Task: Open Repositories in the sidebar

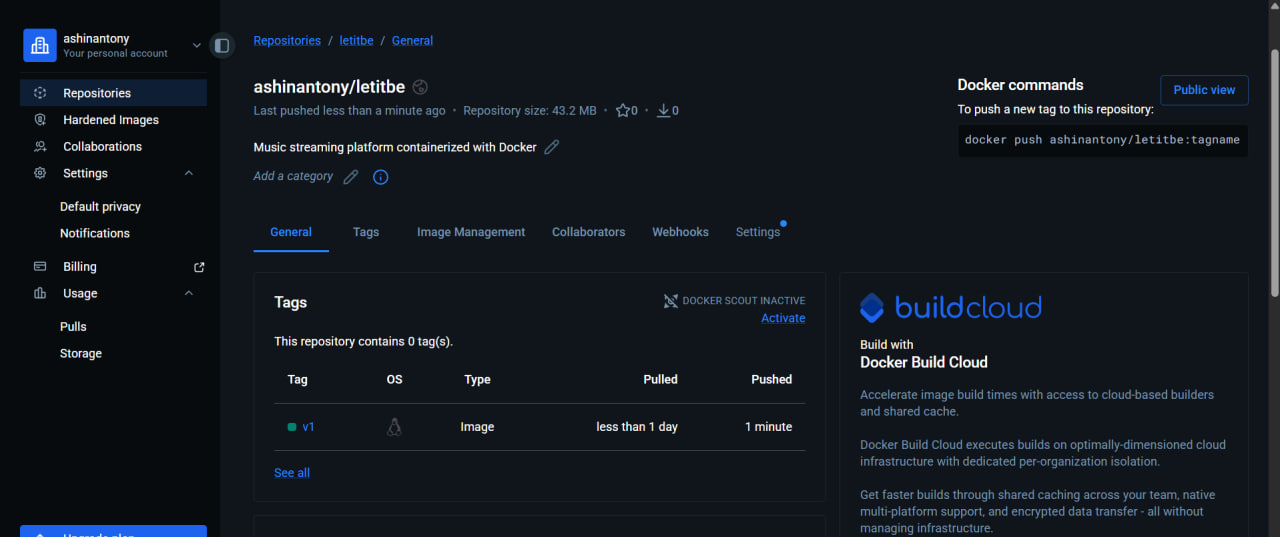Action: (x=113, y=93)
